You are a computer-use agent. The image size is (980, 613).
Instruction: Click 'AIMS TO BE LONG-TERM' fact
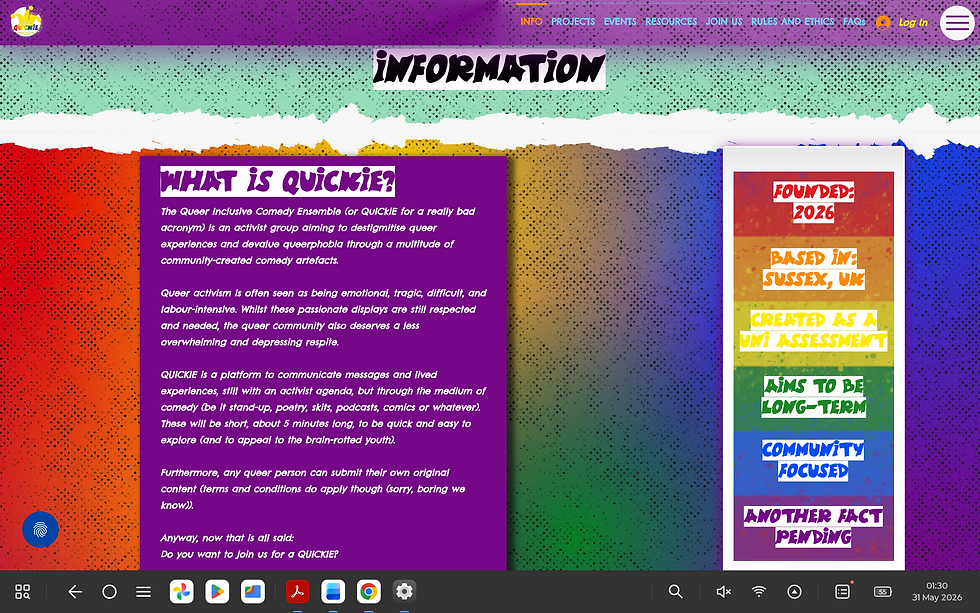tap(814, 397)
